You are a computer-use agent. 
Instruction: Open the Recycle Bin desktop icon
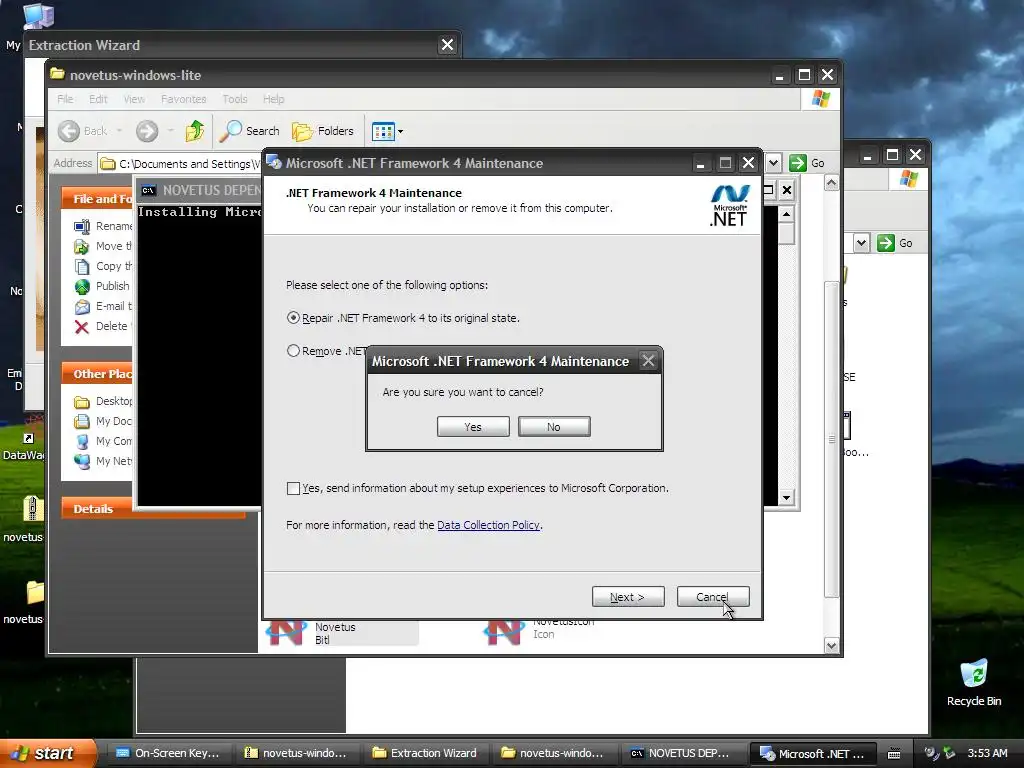(974, 682)
